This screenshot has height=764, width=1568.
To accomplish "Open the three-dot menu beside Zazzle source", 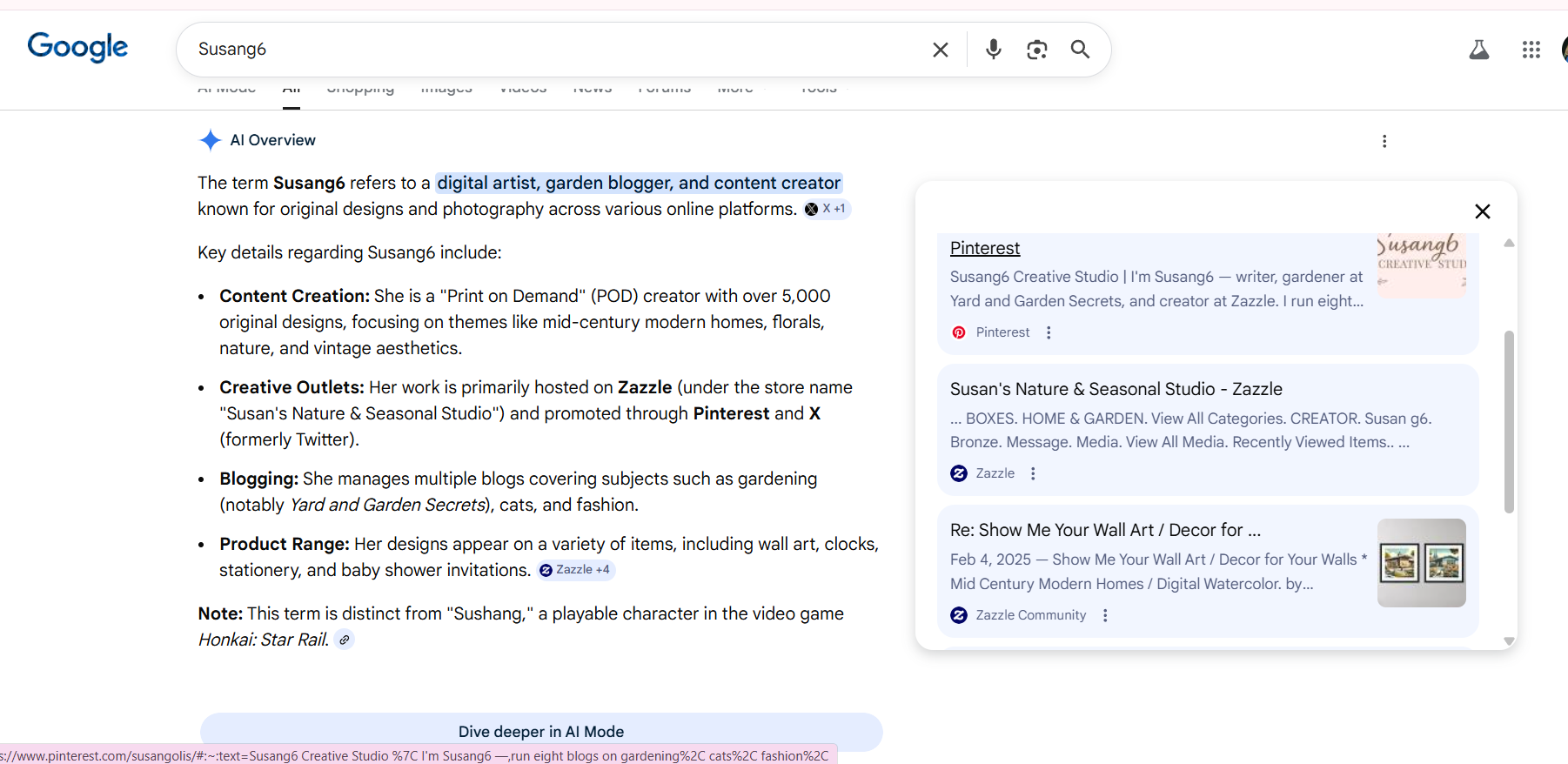I will point(1033,473).
